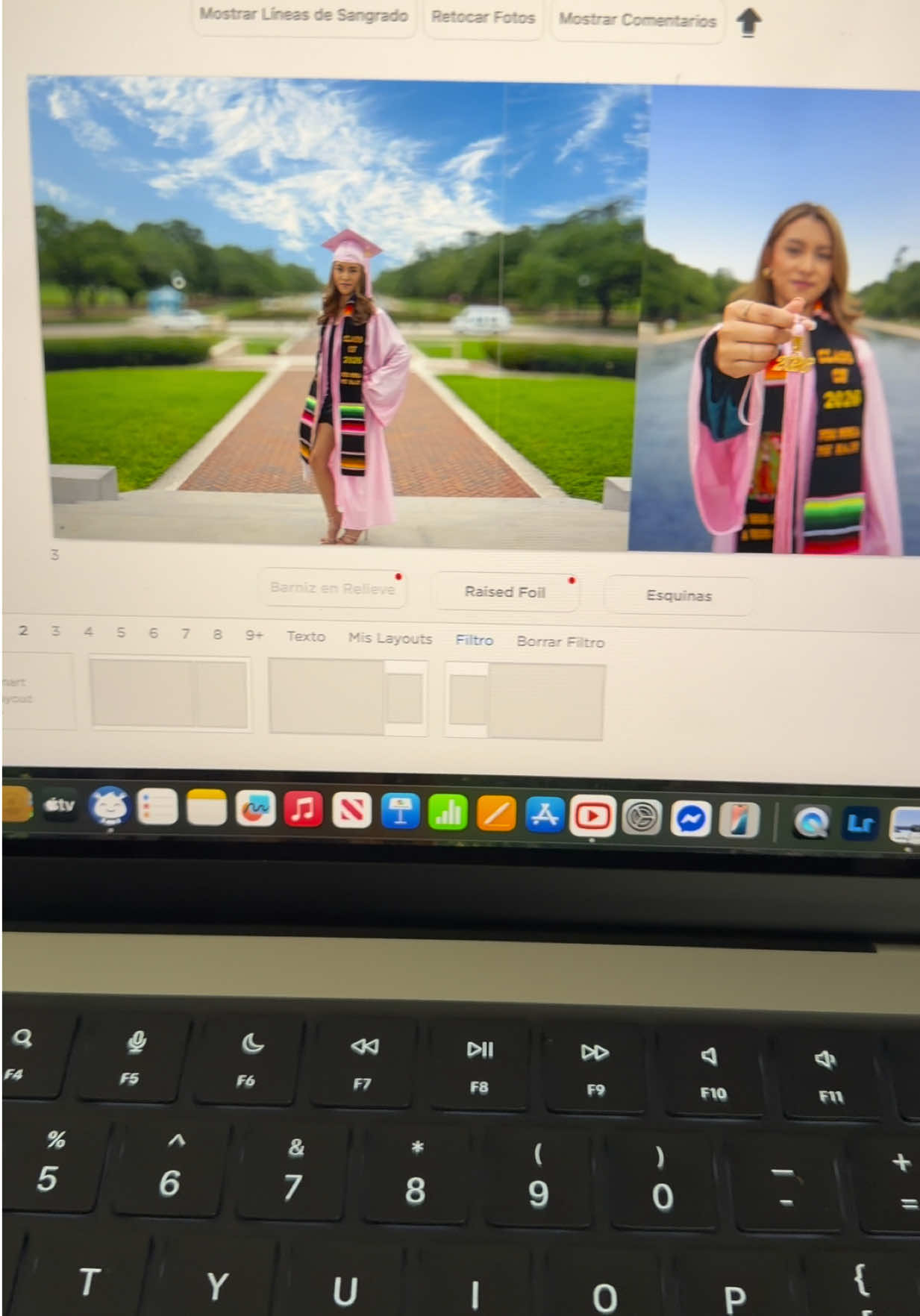Image resolution: width=920 pixels, height=1316 pixels.
Task: Launch the Messenger app in the dock
Action: (x=691, y=820)
